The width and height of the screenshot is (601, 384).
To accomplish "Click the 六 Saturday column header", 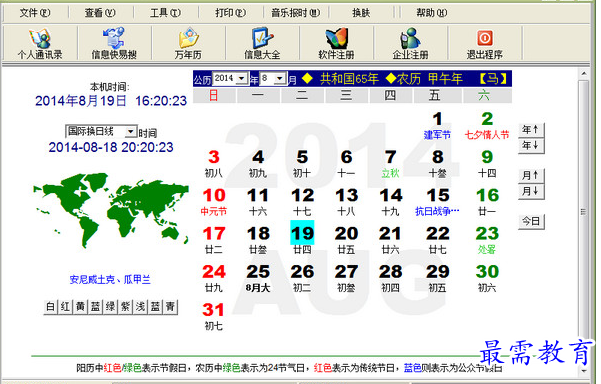I will (487, 95).
